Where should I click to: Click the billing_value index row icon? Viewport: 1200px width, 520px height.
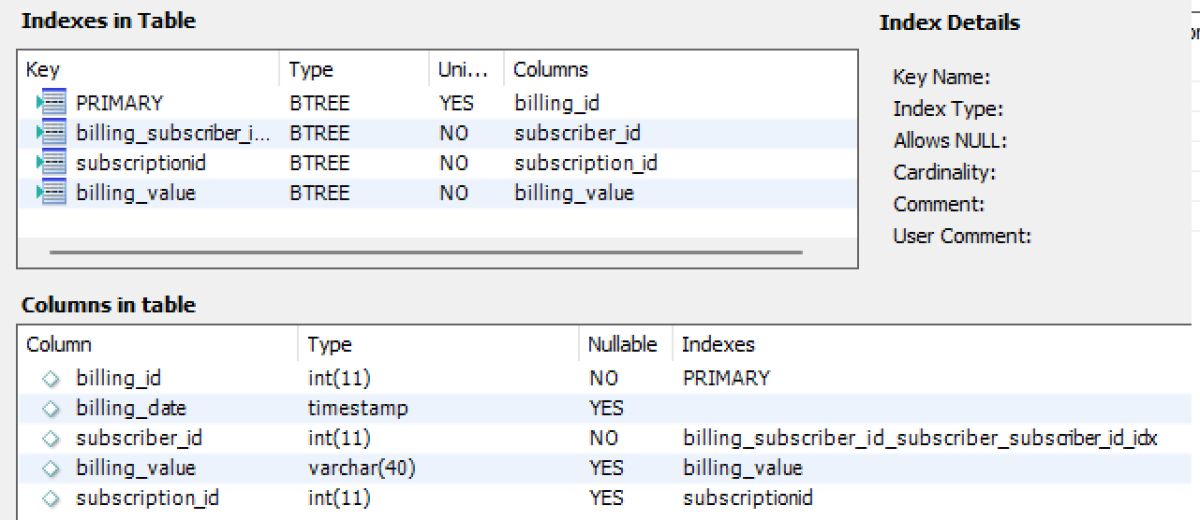[51, 193]
